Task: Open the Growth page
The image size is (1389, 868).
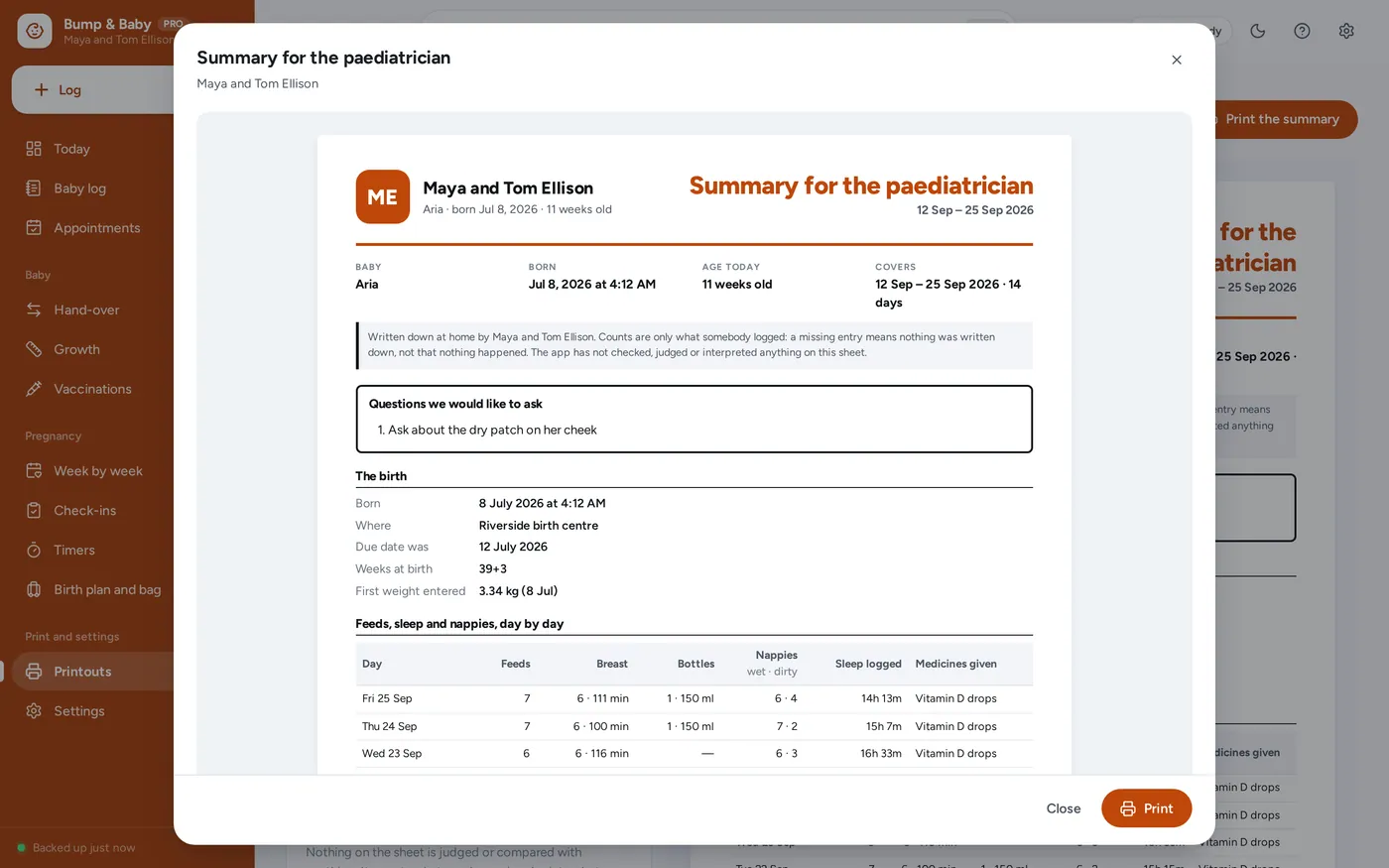Action: point(76,349)
